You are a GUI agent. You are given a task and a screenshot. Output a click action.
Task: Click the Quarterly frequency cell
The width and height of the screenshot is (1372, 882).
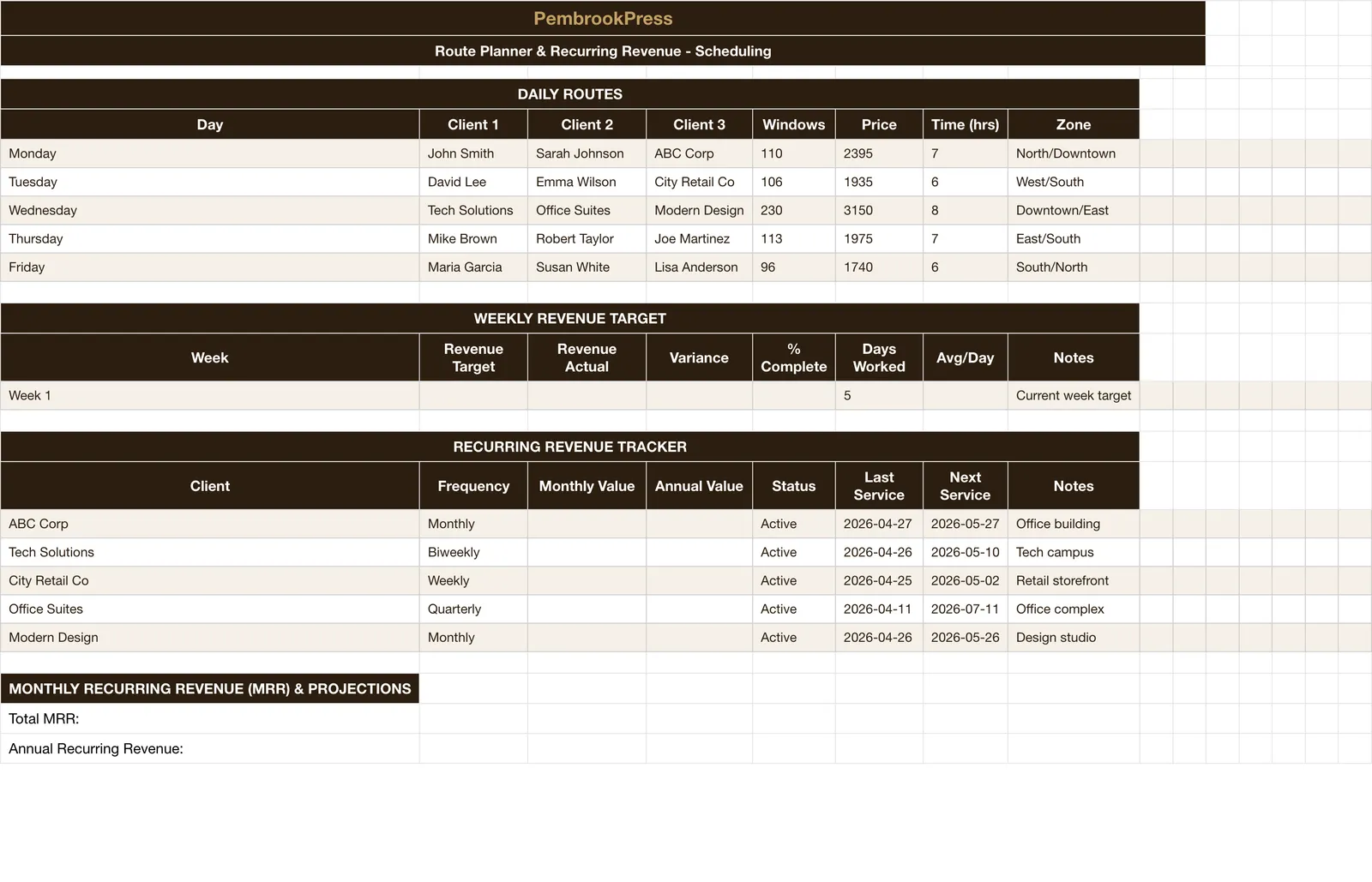tap(473, 609)
